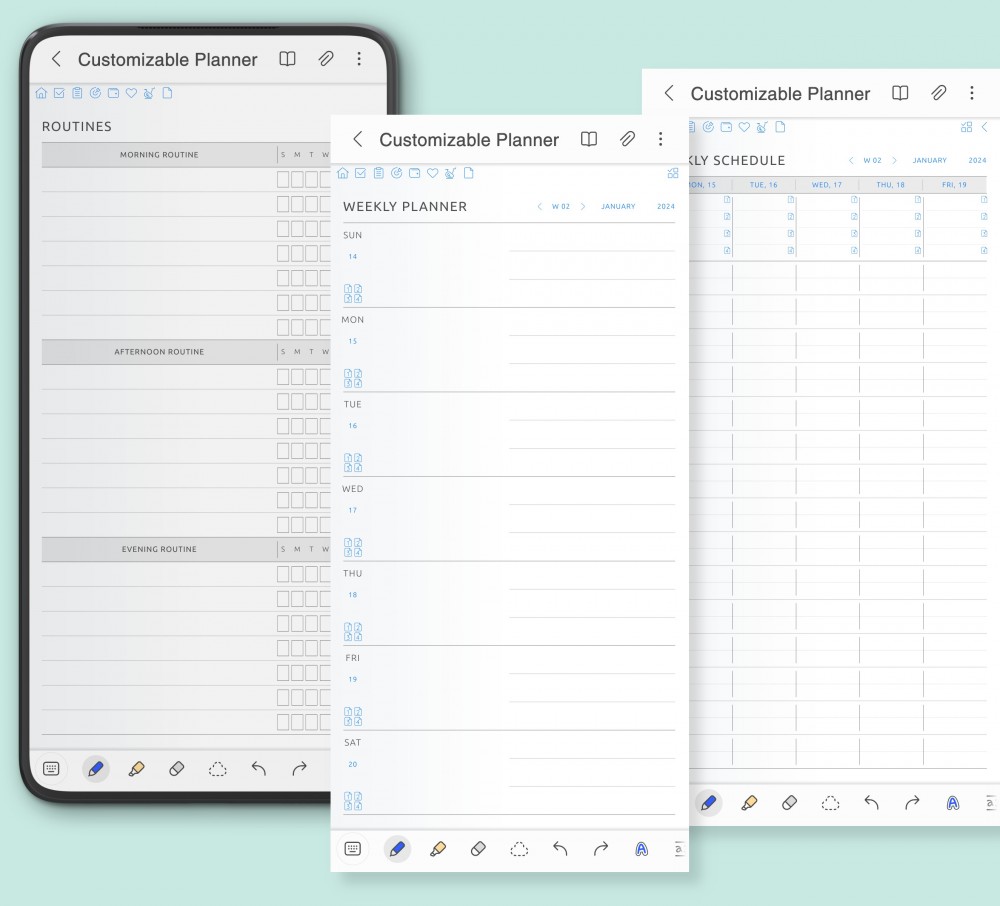Image resolution: width=1000 pixels, height=906 pixels.
Task: Tick S checkbox in first Afternoon Routine row
Action: [x=283, y=377]
